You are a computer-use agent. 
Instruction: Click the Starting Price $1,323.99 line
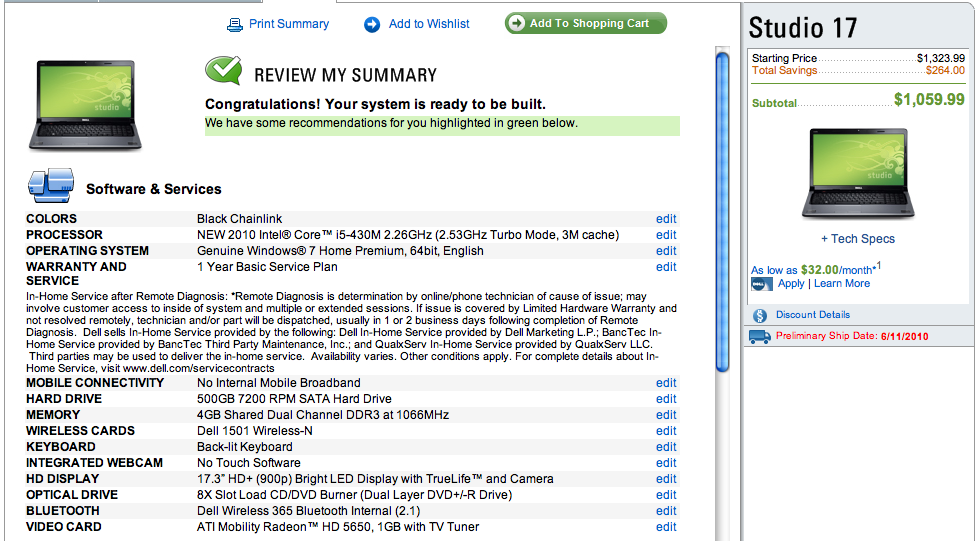pos(858,58)
